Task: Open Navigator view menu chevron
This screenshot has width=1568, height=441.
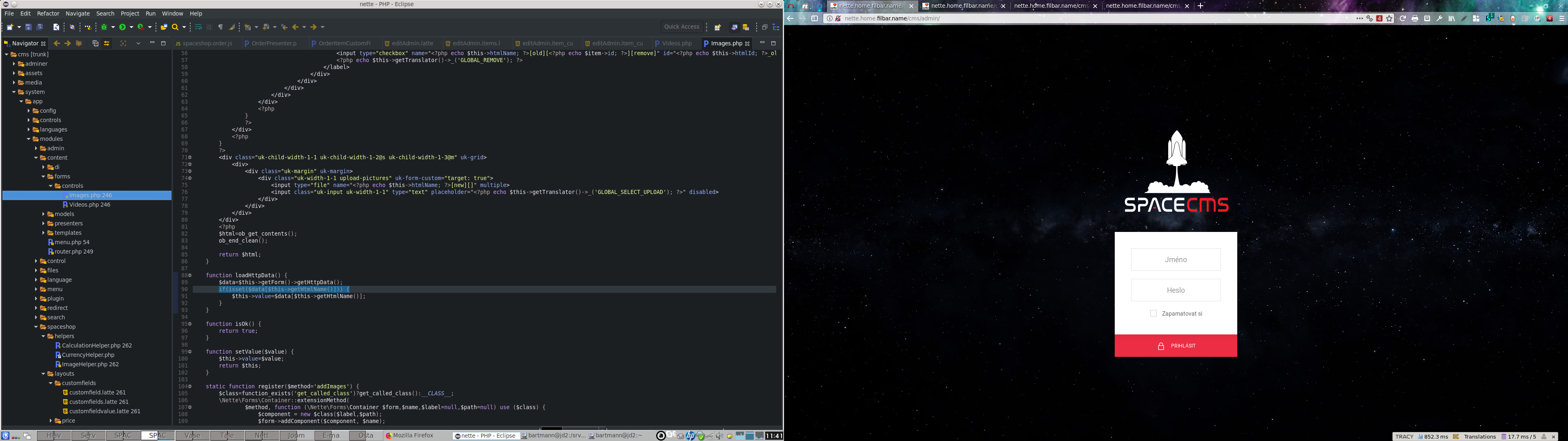Action: pyautogui.click(x=138, y=43)
